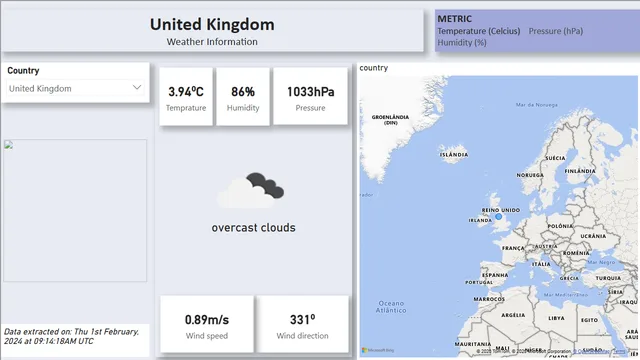Click the ISLÂNDIA label on map
The height and width of the screenshot is (360, 640).
pyautogui.click(x=454, y=155)
